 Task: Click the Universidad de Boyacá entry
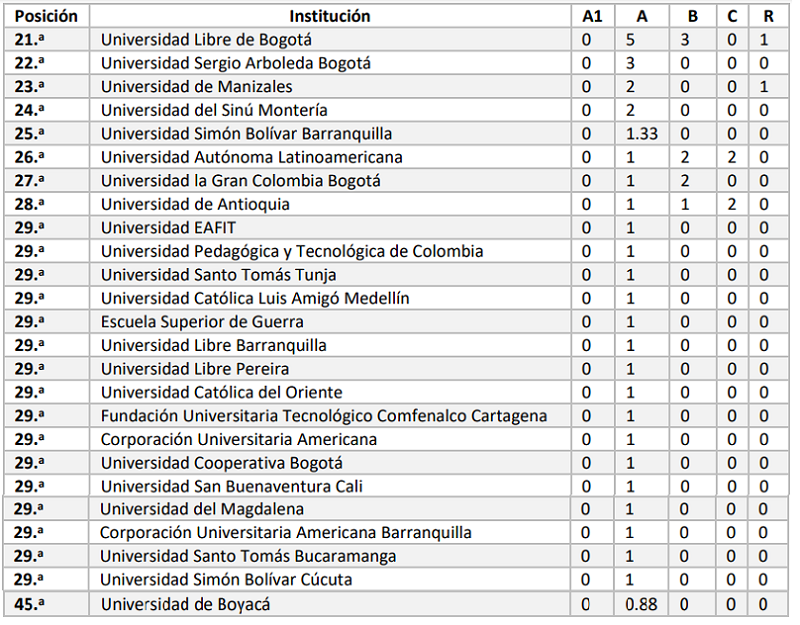(x=185, y=604)
